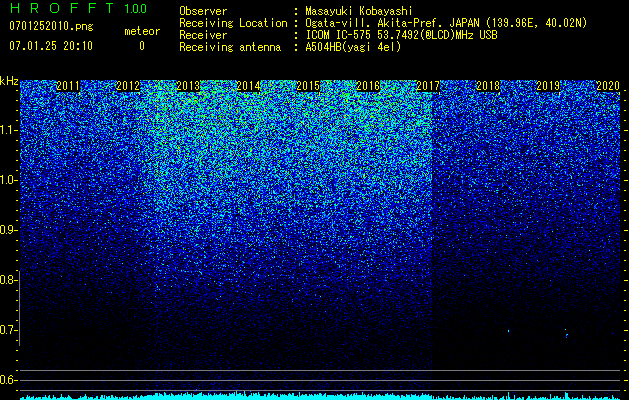Click the 1.1 kHz axis label
629x400 pixels.
8,130
